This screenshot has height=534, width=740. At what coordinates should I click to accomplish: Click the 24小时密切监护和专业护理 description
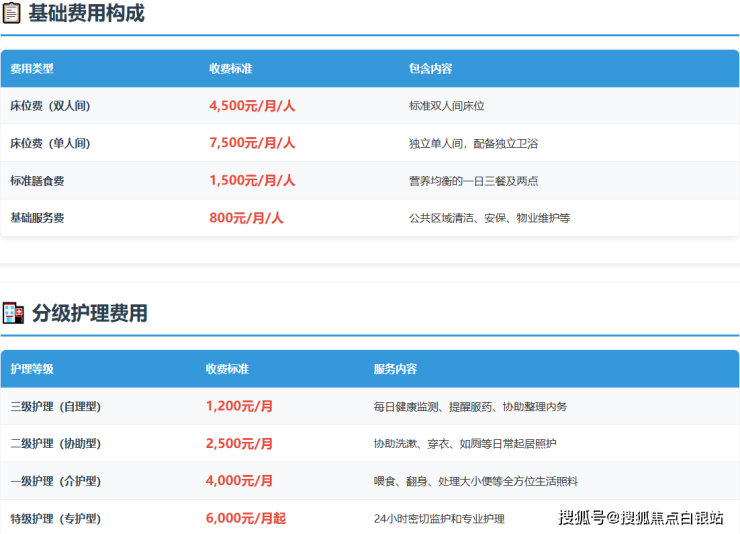(439, 519)
